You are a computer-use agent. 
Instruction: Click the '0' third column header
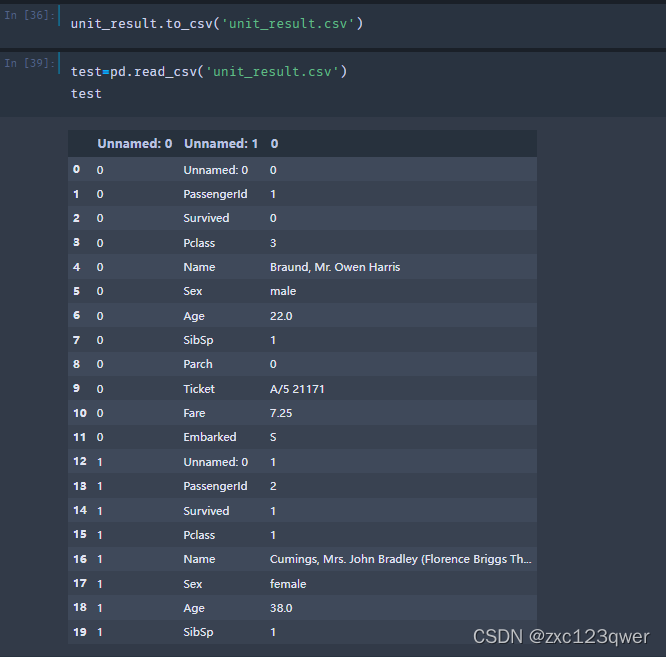(274, 144)
